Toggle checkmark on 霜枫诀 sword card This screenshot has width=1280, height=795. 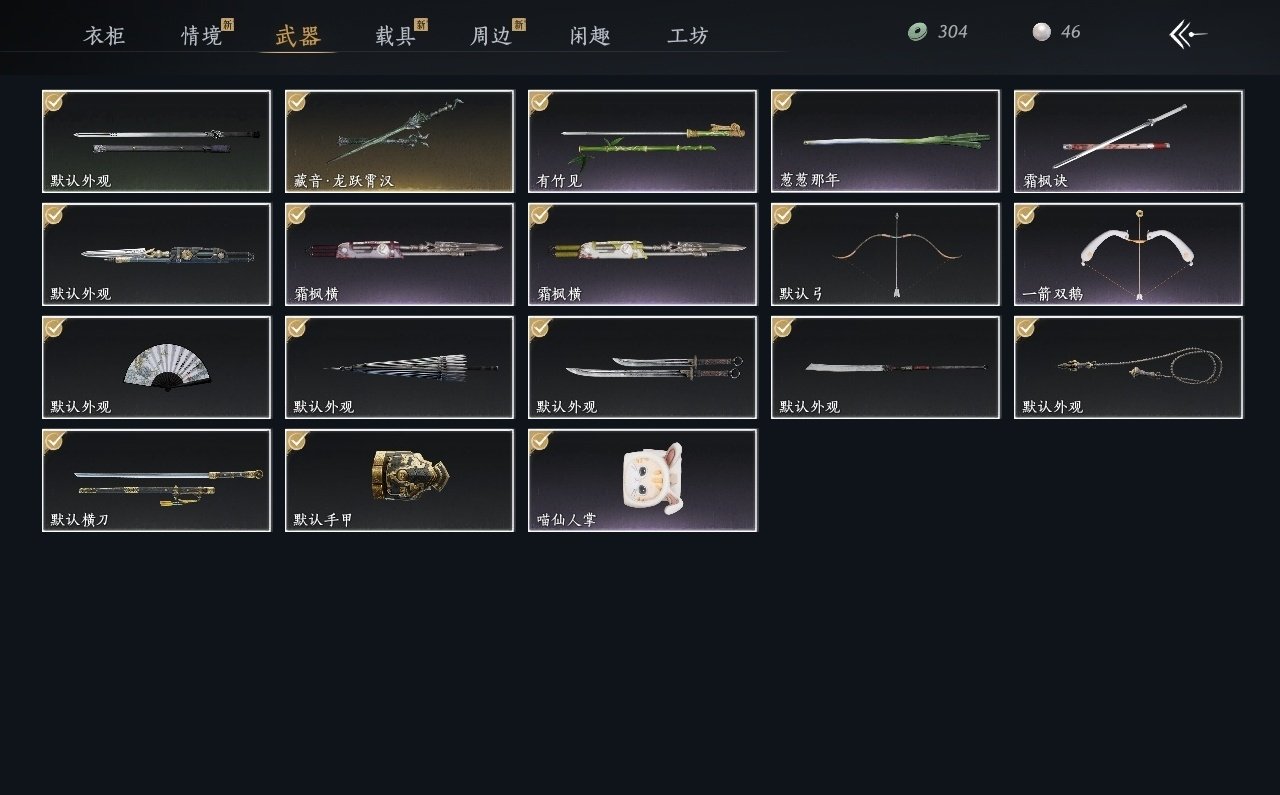click(x=1027, y=102)
